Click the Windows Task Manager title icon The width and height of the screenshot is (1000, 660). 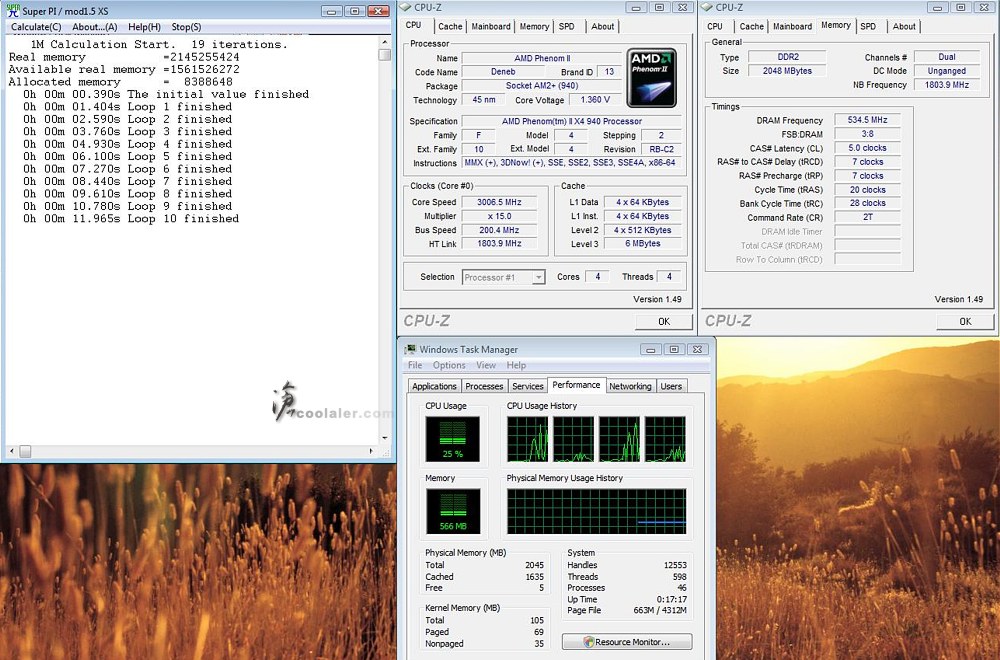click(x=410, y=349)
